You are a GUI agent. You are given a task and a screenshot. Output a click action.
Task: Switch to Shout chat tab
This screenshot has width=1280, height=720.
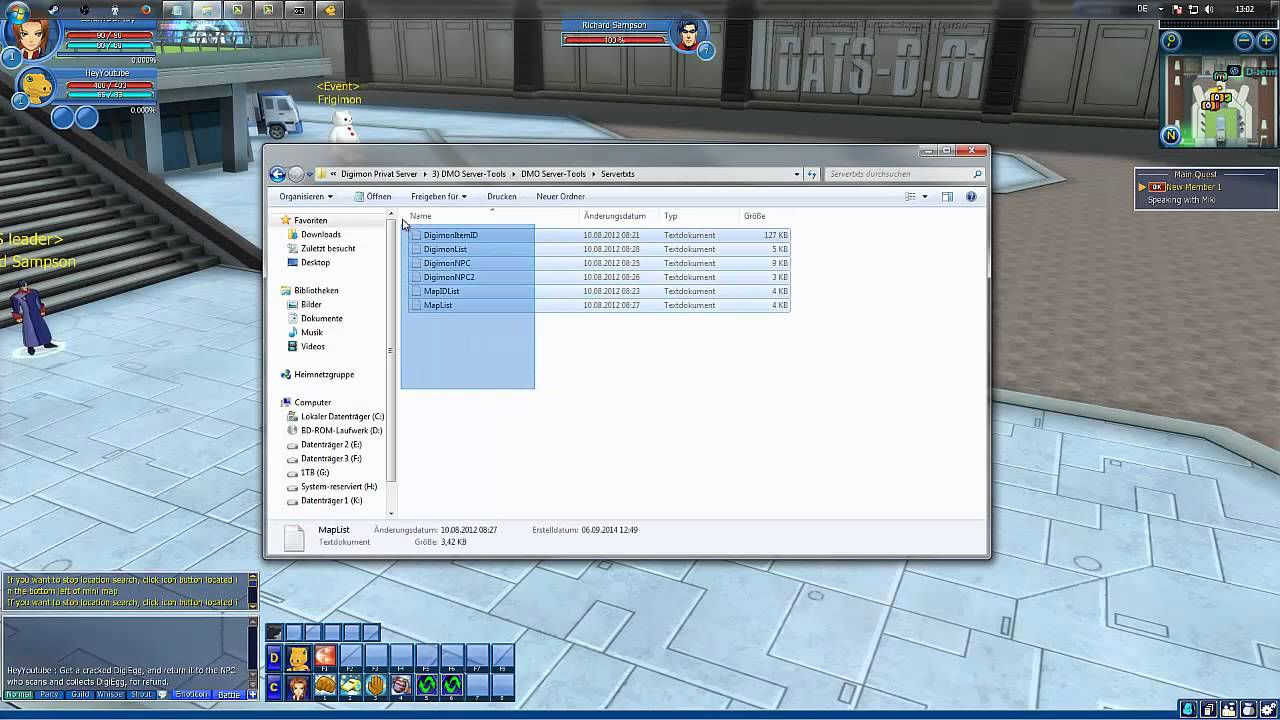coord(141,694)
